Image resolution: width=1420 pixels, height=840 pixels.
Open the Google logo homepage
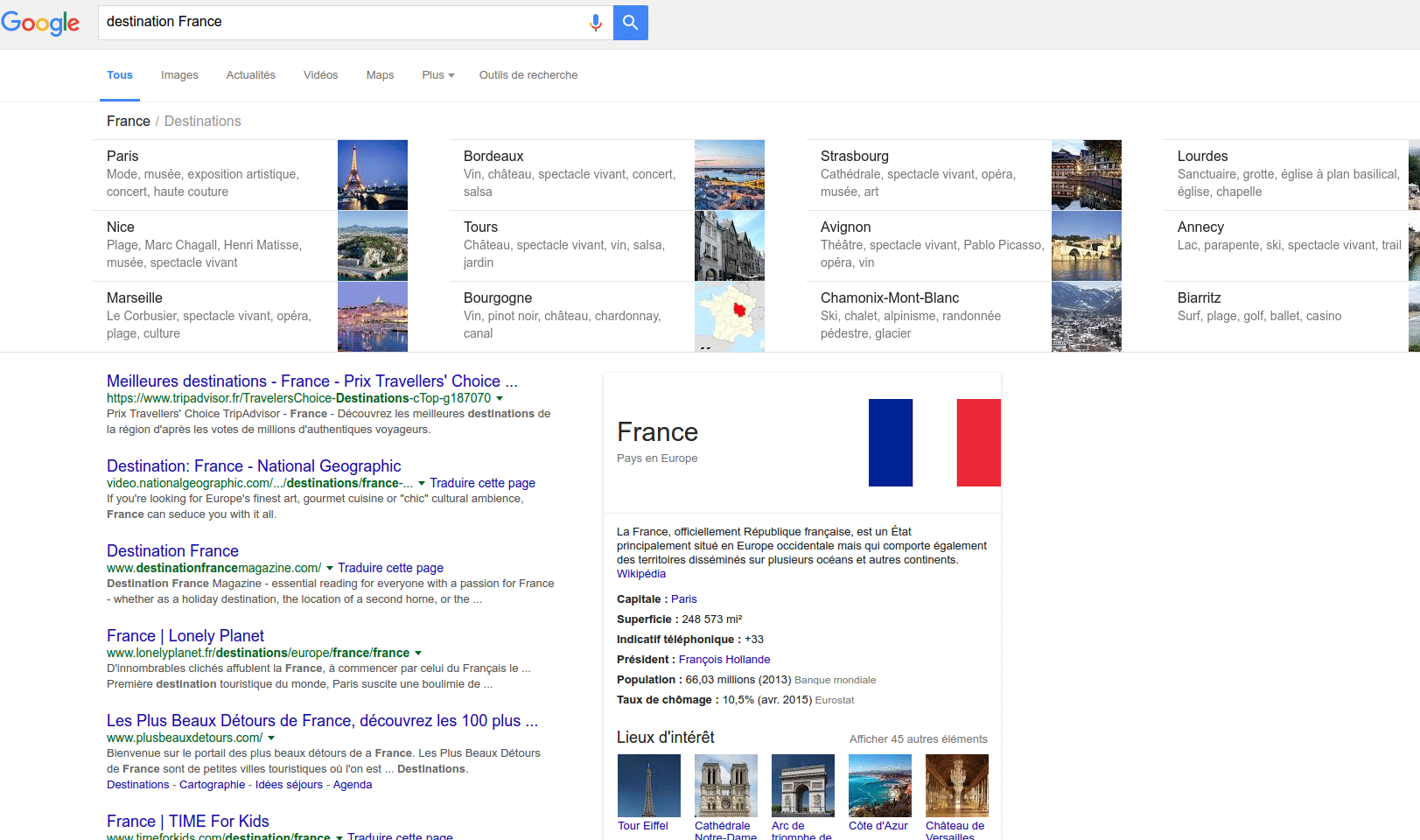[40, 24]
